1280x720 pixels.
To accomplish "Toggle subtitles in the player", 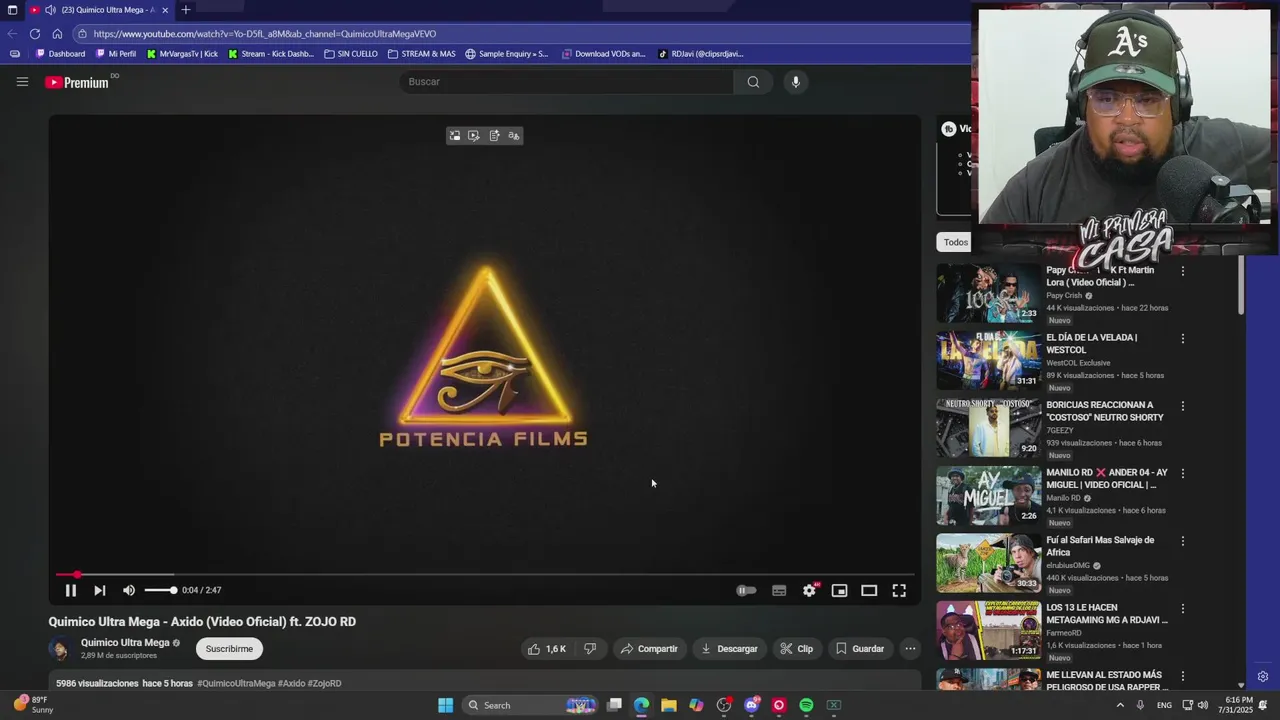I will click(x=779, y=591).
